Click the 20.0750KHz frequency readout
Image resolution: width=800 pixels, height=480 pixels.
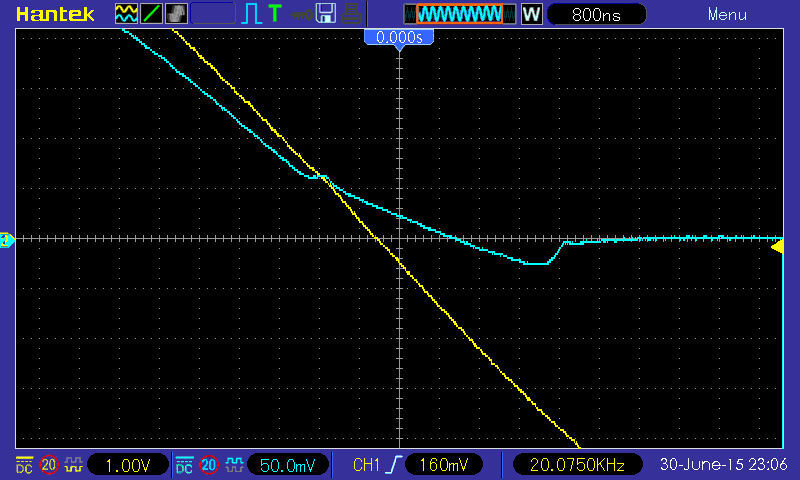tap(577, 465)
